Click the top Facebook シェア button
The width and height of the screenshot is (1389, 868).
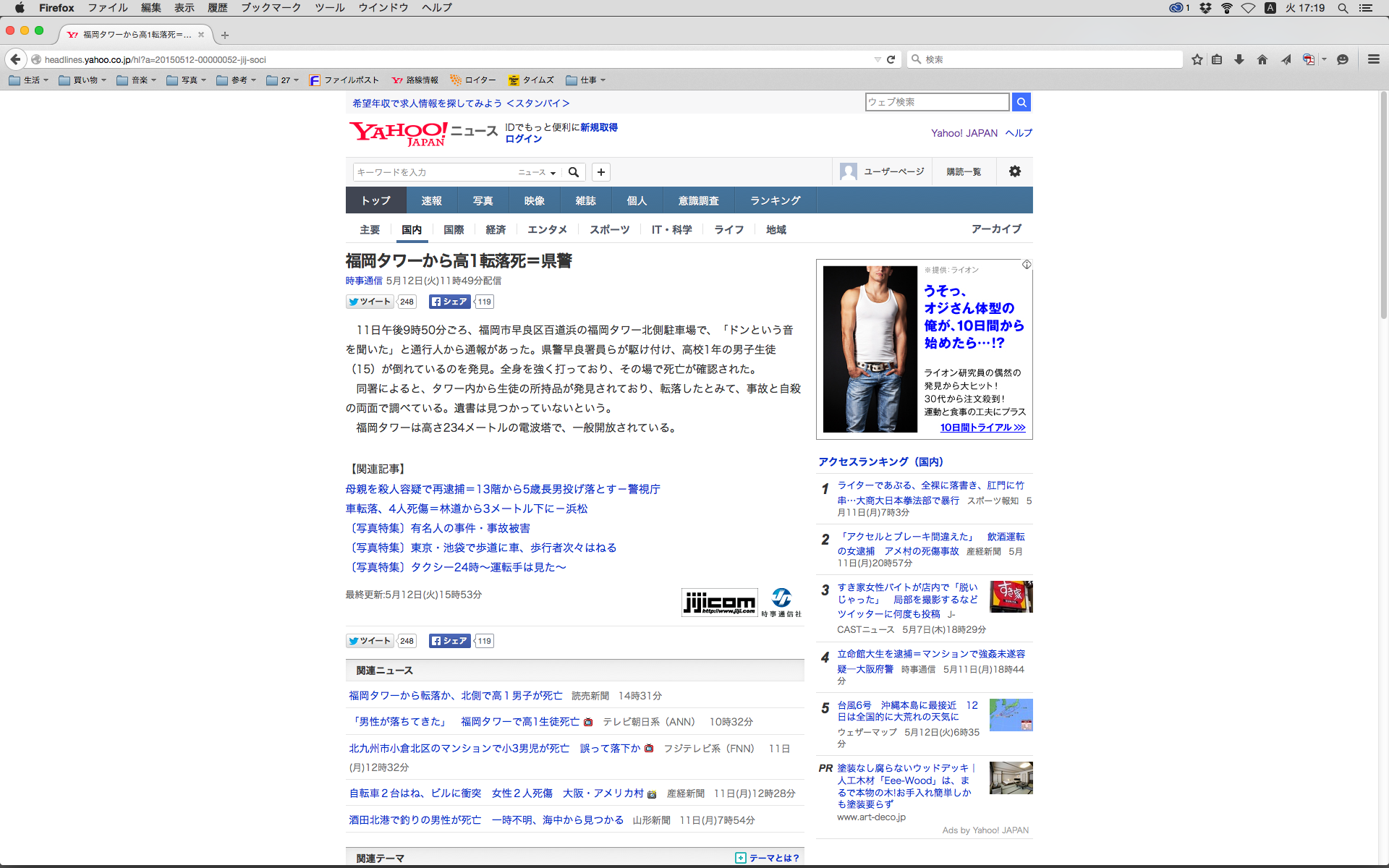click(x=449, y=302)
